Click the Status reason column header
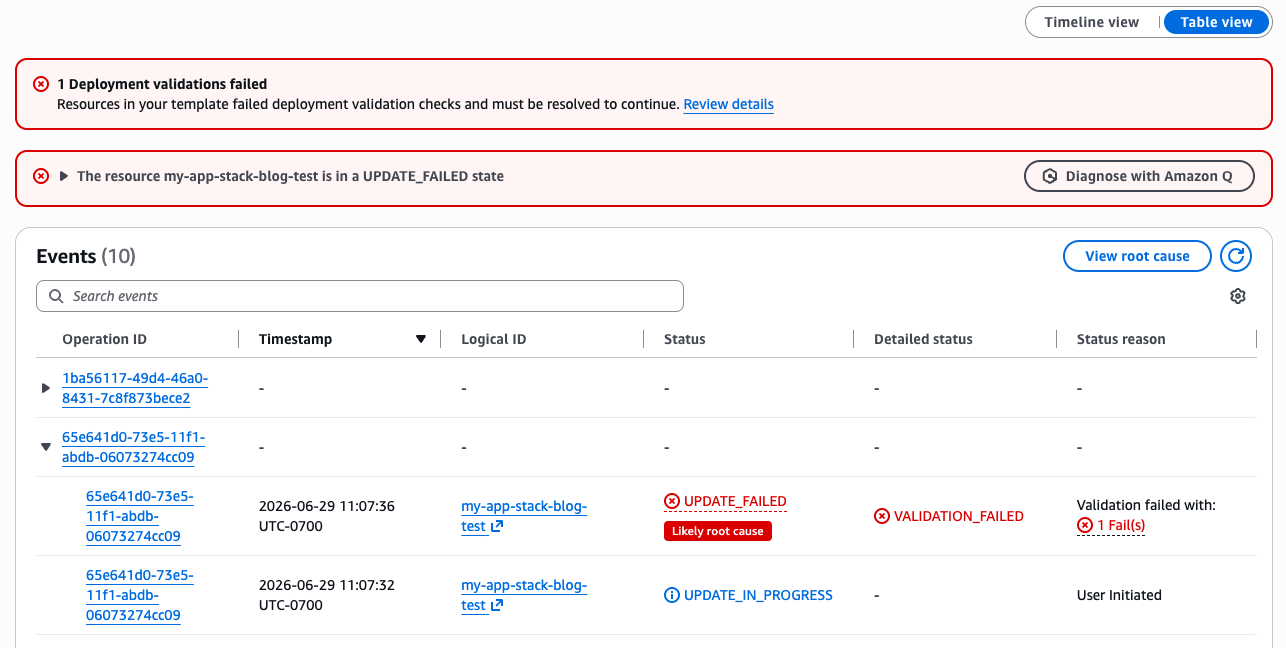Screen dimensions: 1286x648 tap(1121, 339)
